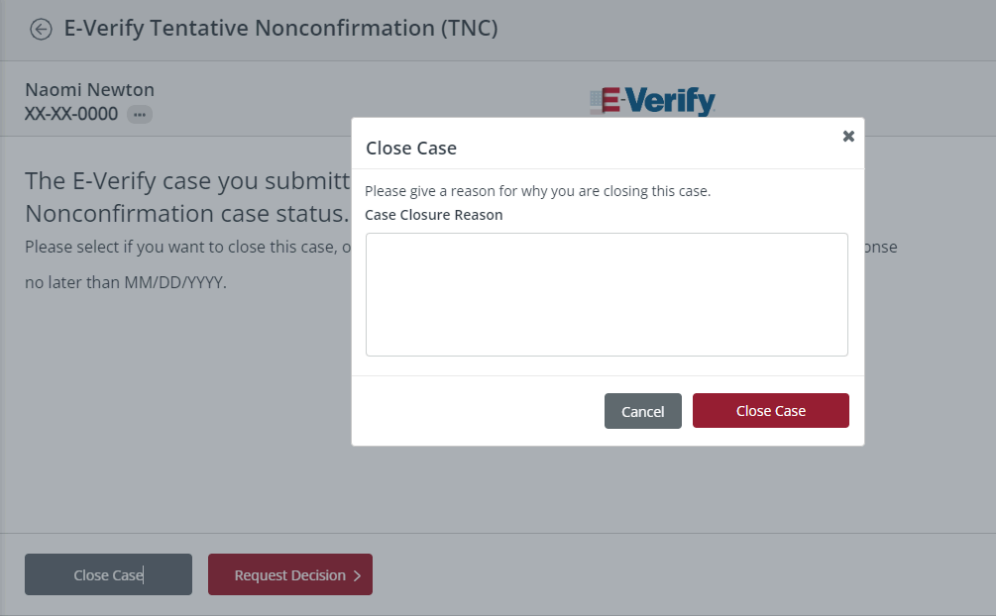
Task: Click the circled left-arrow in the page header
Action: click(x=40, y=29)
